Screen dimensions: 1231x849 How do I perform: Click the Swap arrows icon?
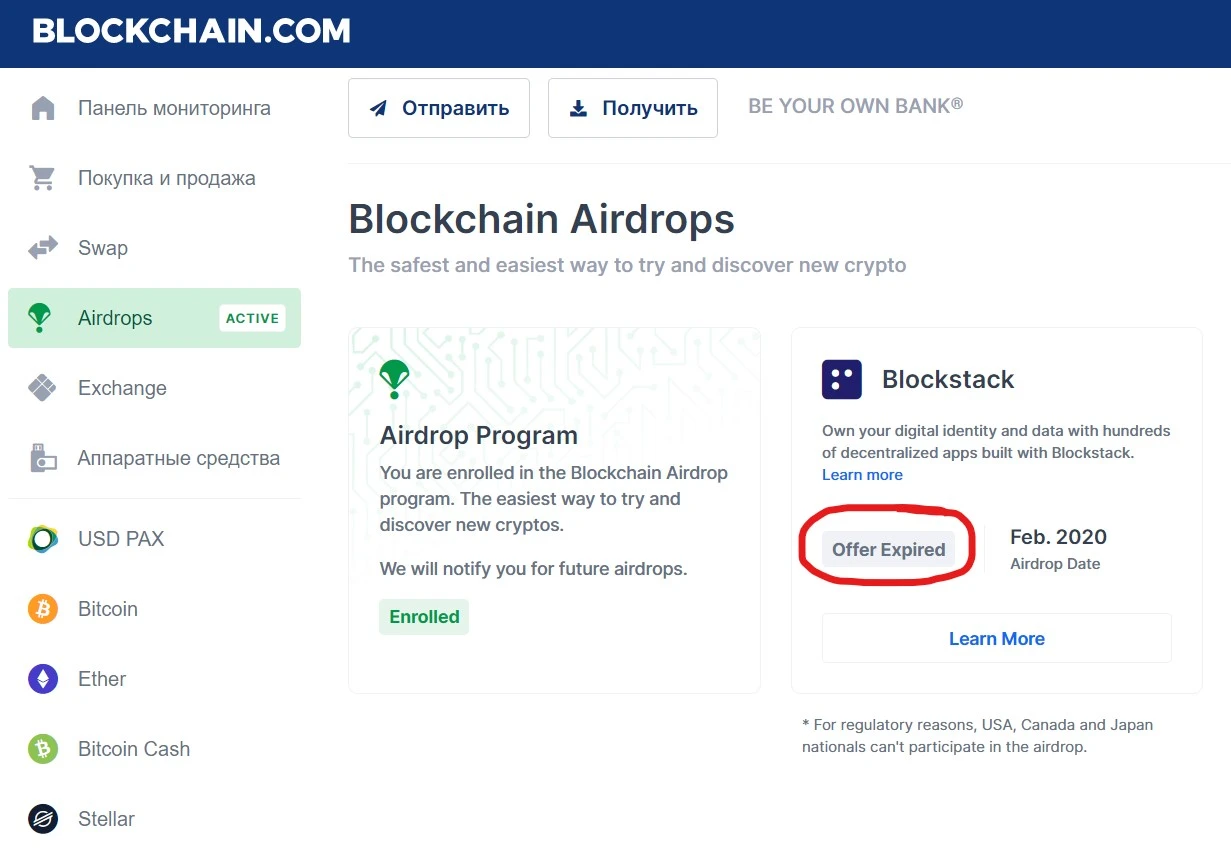(43, 248)
